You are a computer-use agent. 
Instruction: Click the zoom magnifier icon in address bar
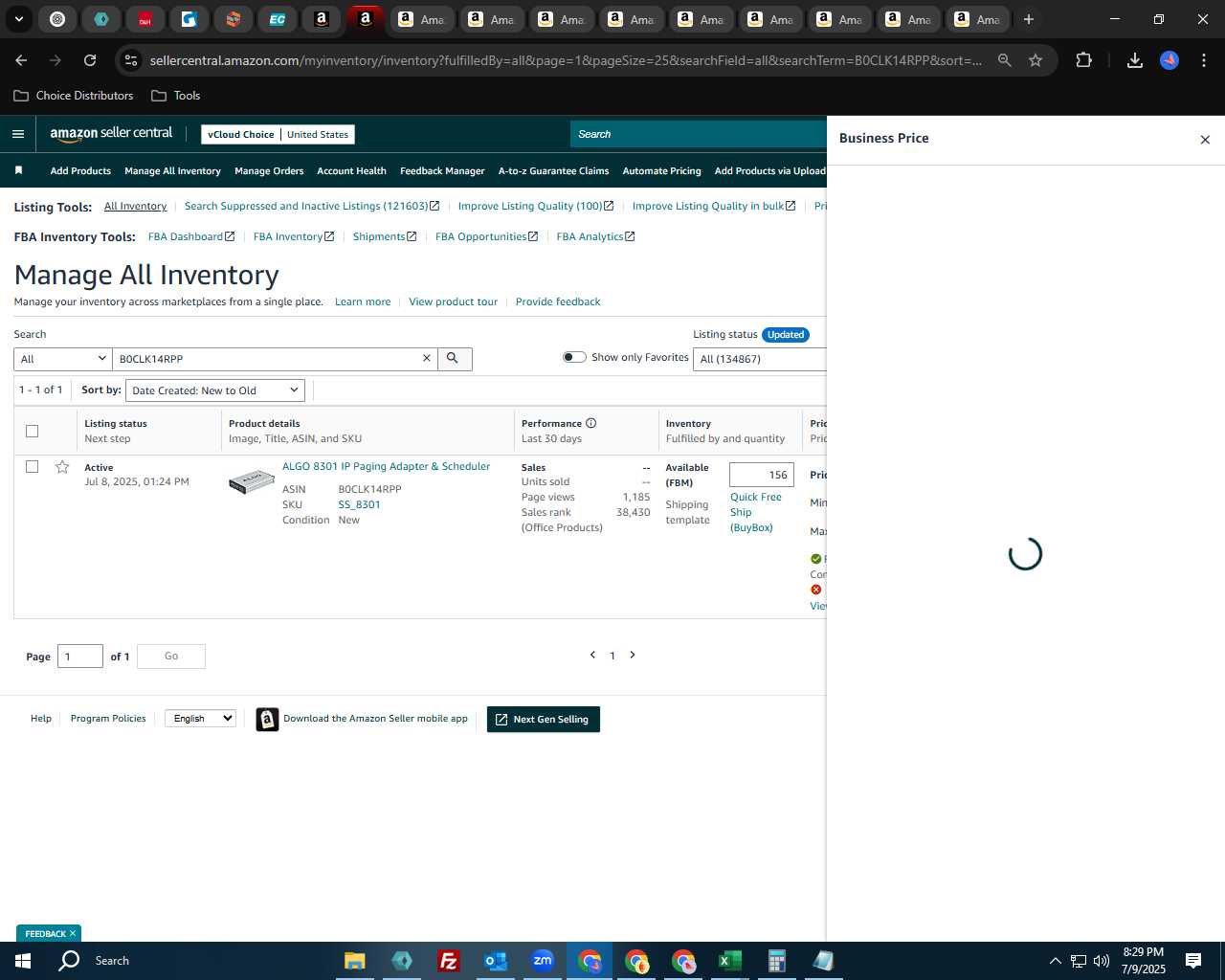pos(1004,60)
